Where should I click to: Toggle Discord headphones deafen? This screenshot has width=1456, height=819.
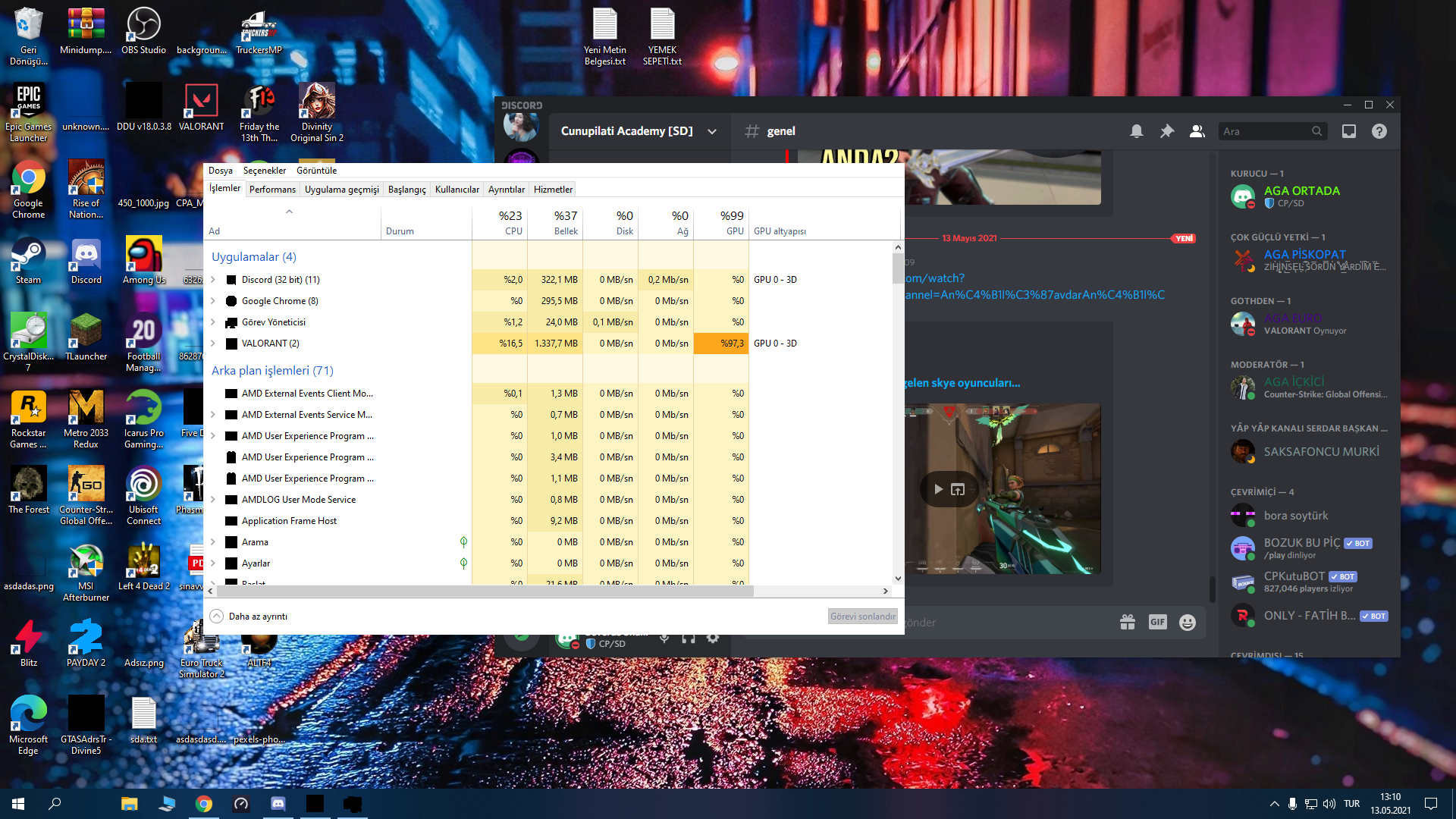click(689, 638)
